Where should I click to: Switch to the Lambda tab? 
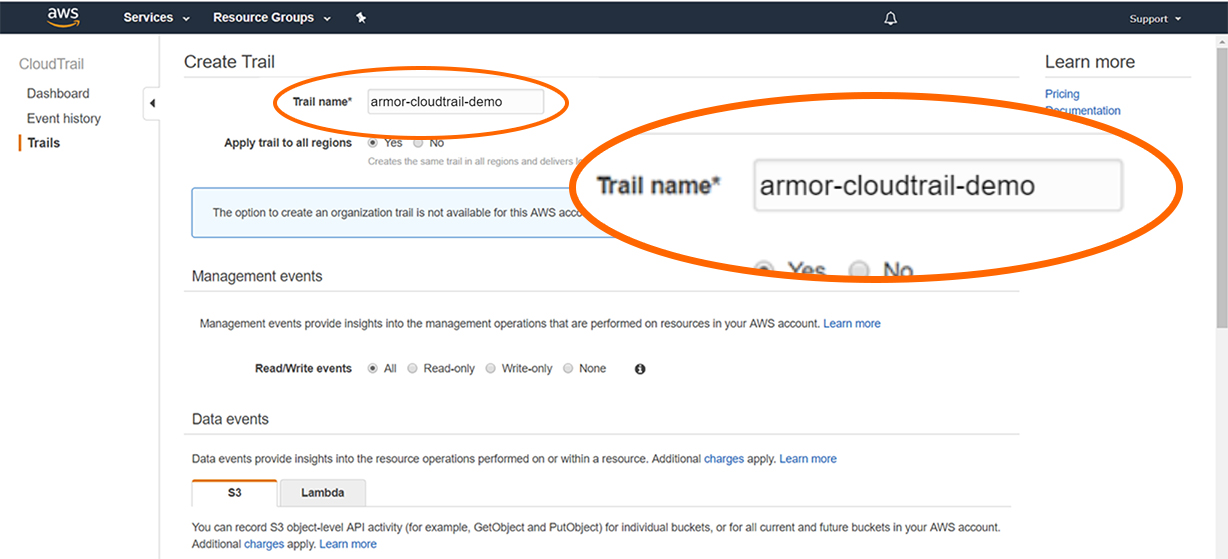[322, 492]
